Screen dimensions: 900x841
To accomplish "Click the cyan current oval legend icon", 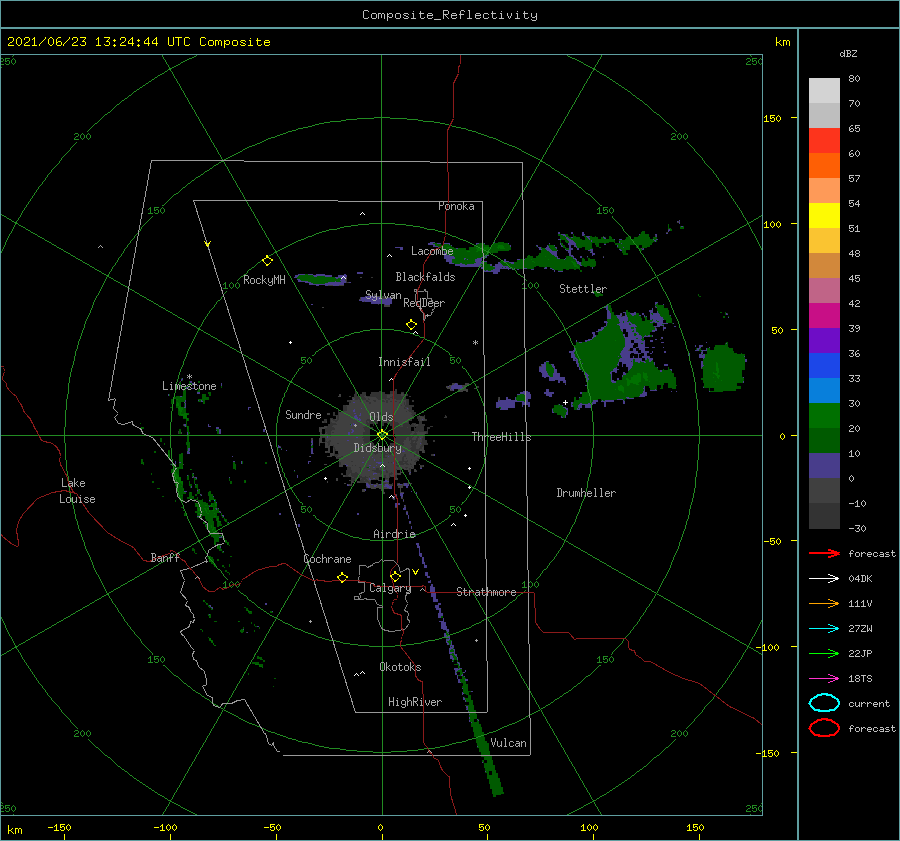I will coord(824,703).
